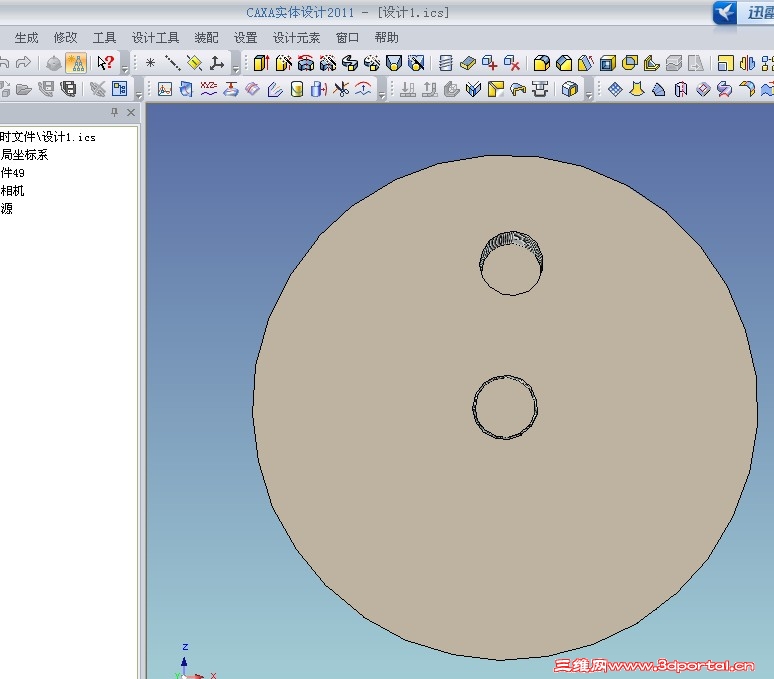Click the XYZ axis triad indicator

194,663
